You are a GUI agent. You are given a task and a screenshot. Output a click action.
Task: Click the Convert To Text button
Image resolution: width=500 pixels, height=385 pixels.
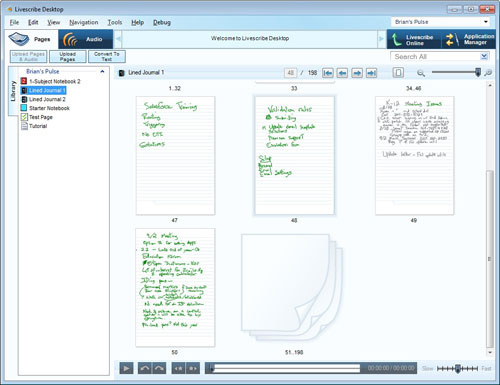107,56
